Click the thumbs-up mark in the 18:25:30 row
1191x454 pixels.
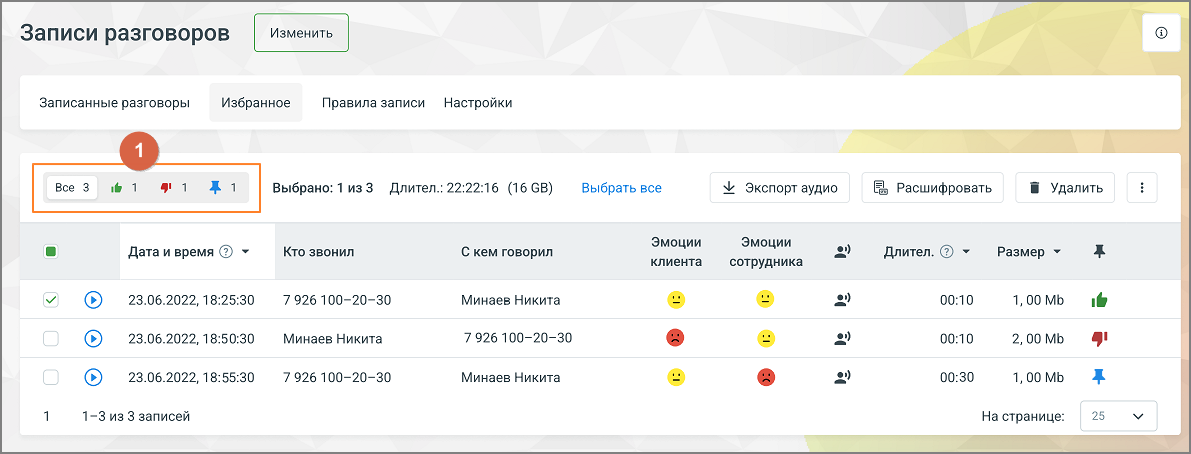(x=1099, y=300)
